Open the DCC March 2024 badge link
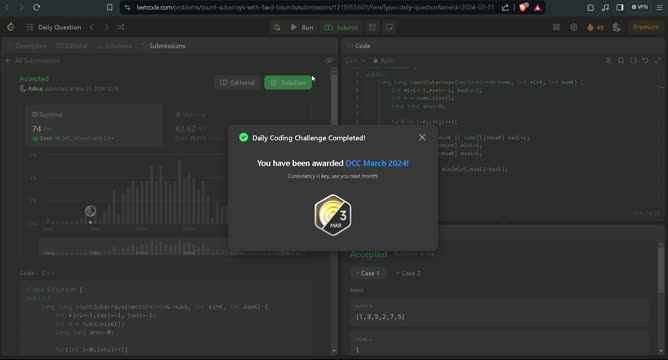 click(377, 163)
